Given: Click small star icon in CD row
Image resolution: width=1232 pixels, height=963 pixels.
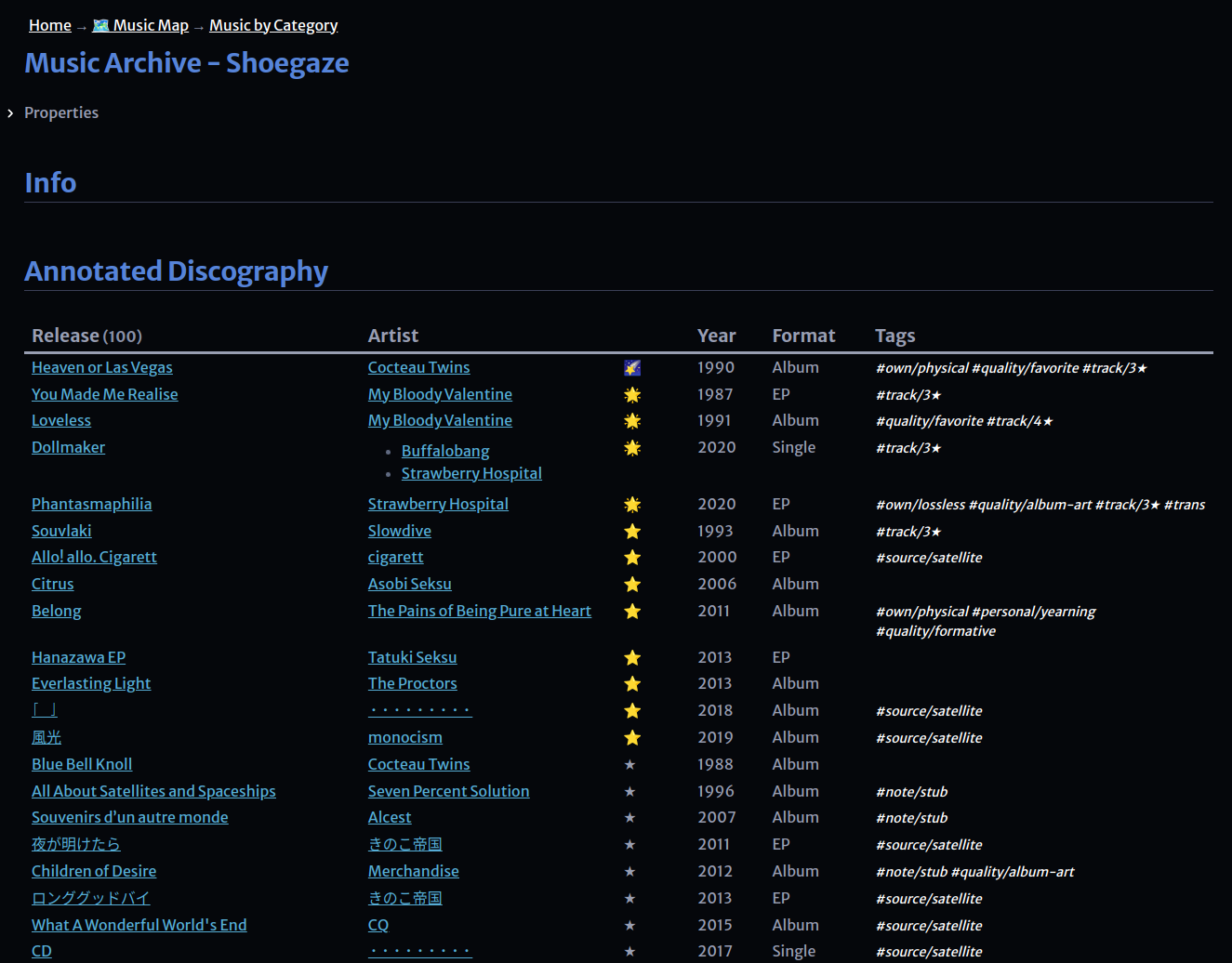Looking at the screenshot, I should [x=629, y=952].
